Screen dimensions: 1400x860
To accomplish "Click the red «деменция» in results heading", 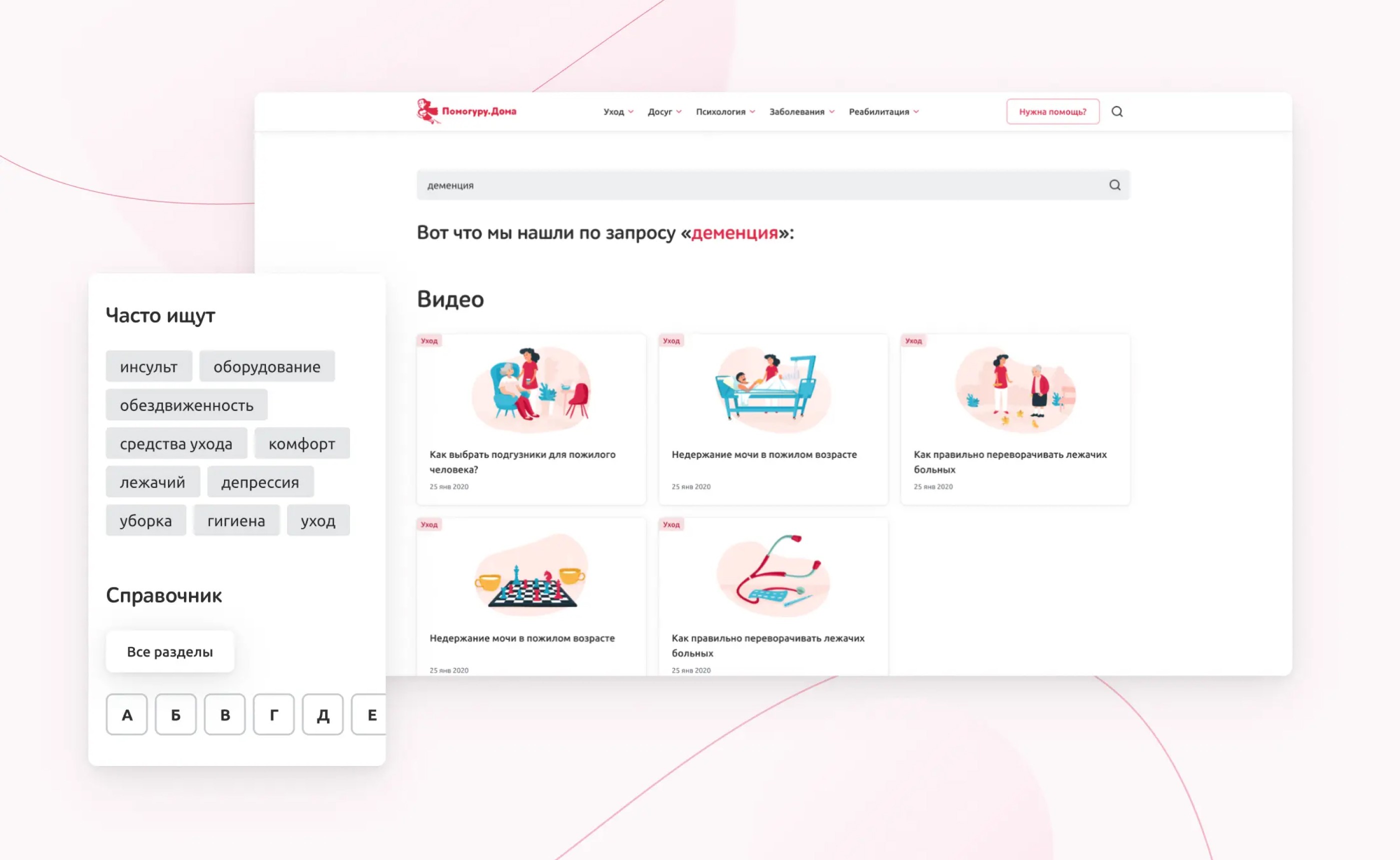I will tap(734, 232).
